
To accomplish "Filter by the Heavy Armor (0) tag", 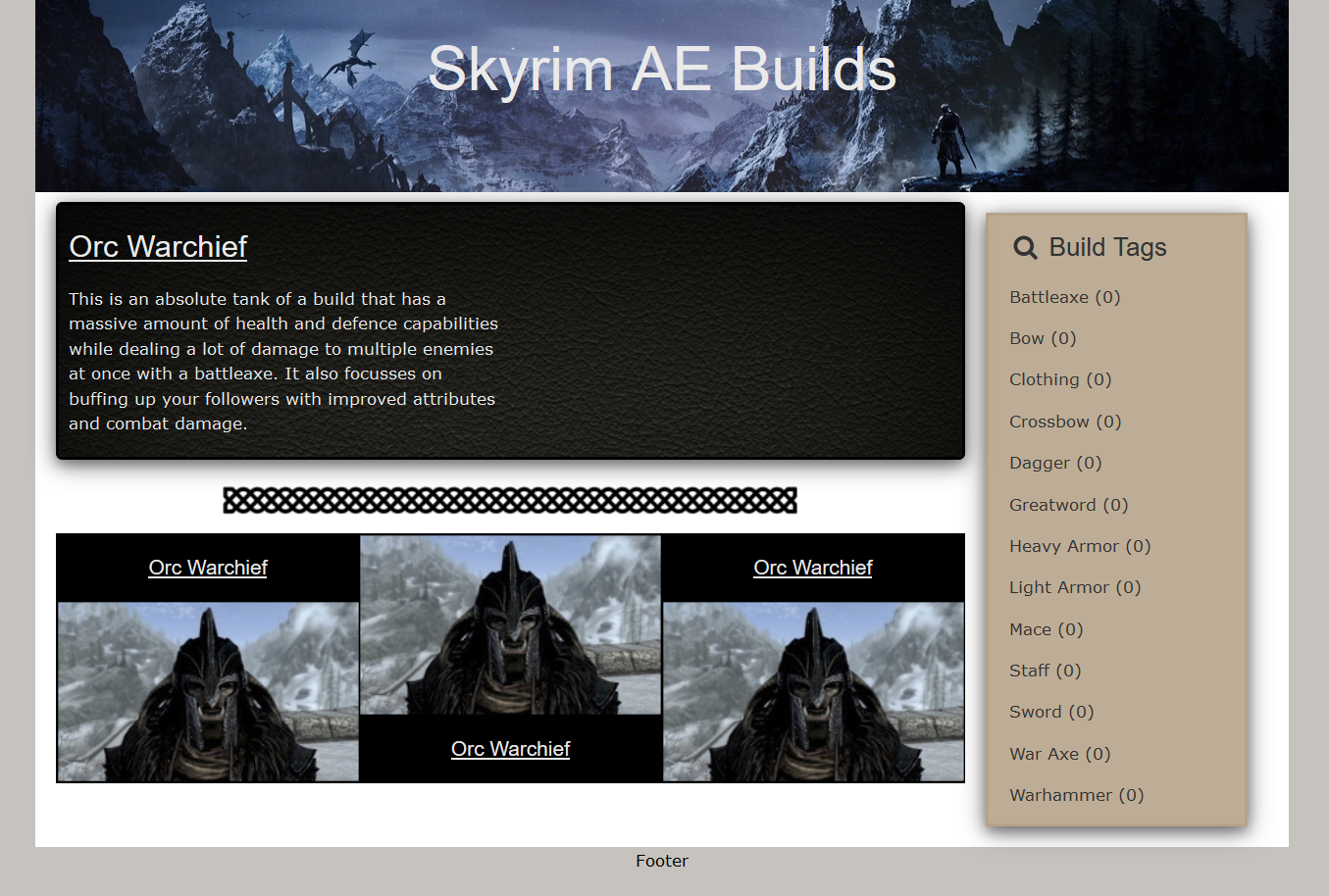I will coord(1080,546).
